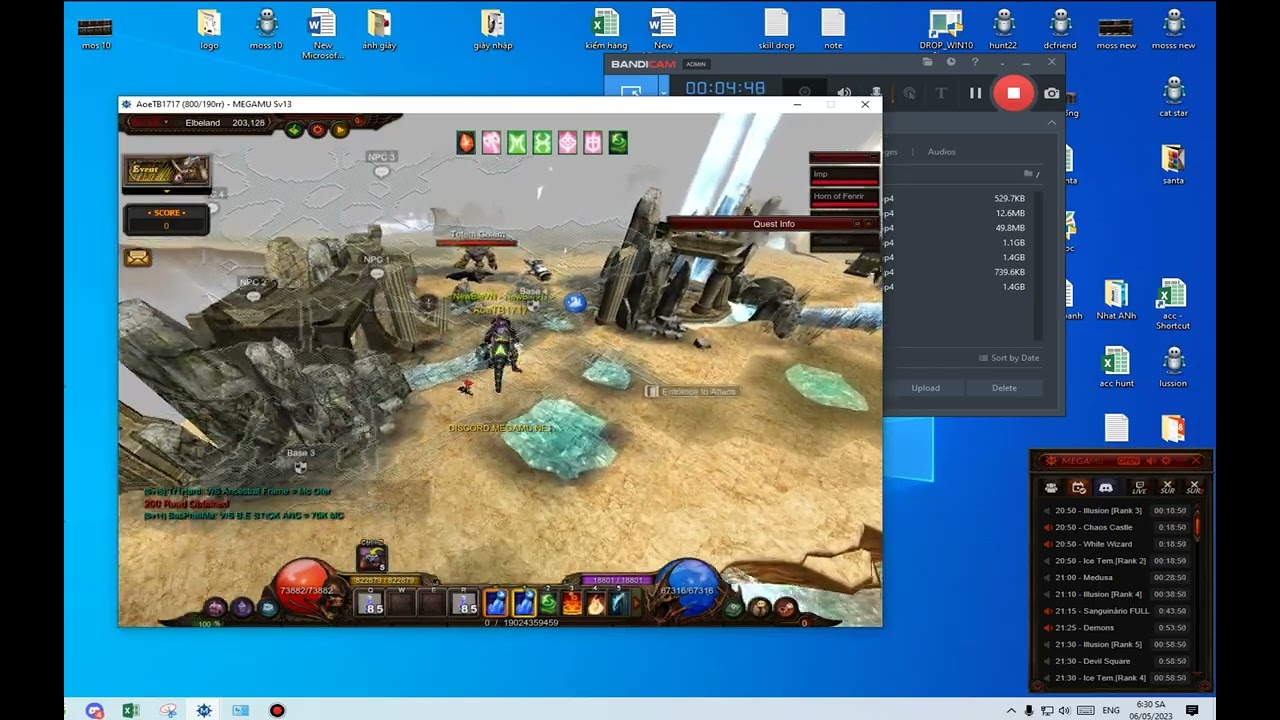
Task: Open MEGAMU widget settings gear
Action: [x=1166, y=461]
